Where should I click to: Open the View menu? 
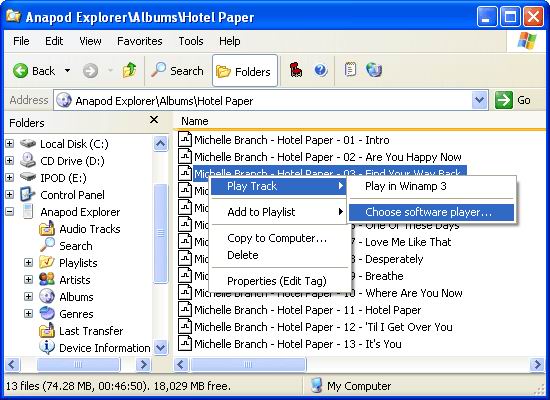(90, 41)
